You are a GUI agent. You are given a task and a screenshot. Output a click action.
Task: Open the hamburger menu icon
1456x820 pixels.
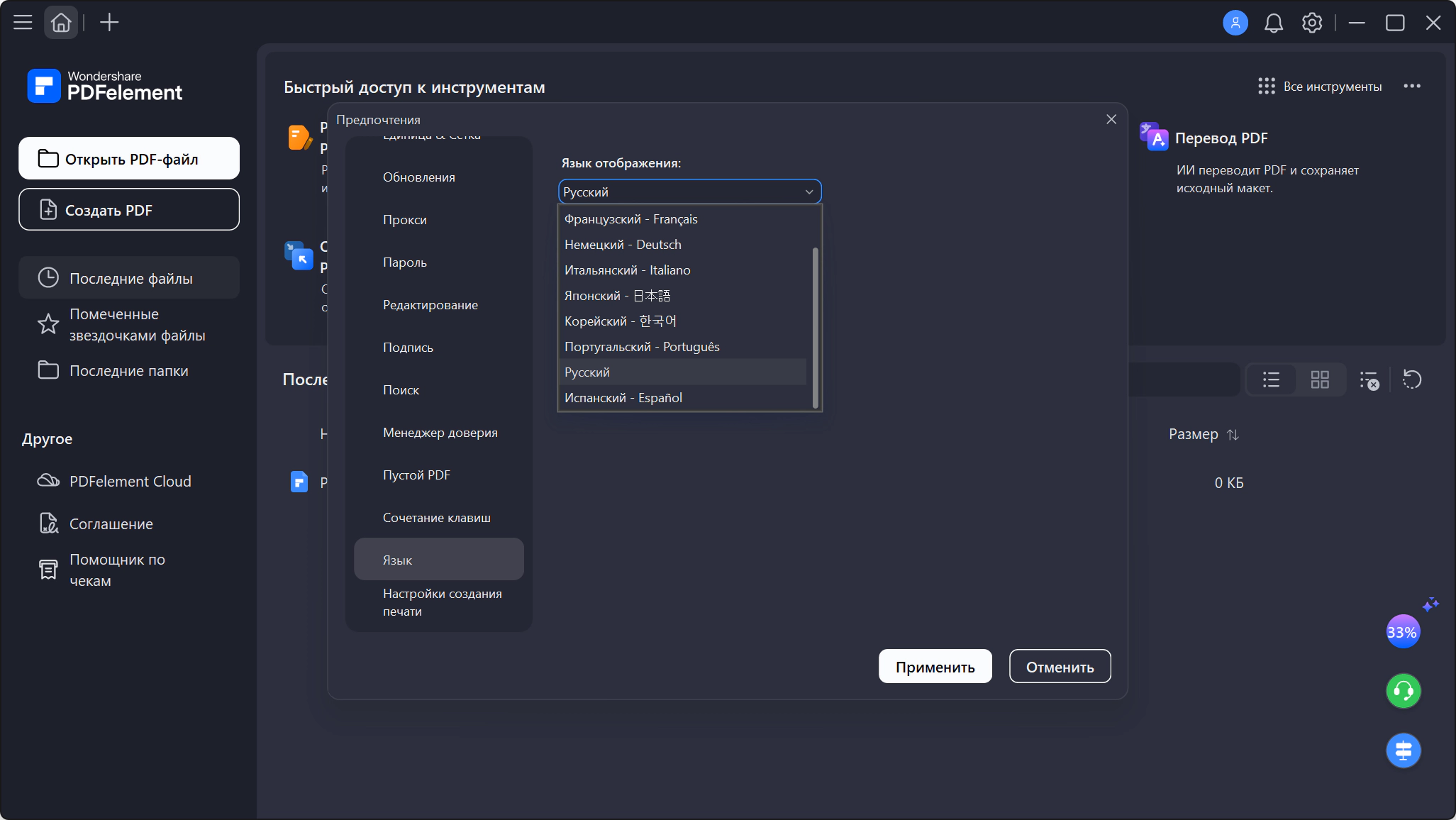(23, 23)
